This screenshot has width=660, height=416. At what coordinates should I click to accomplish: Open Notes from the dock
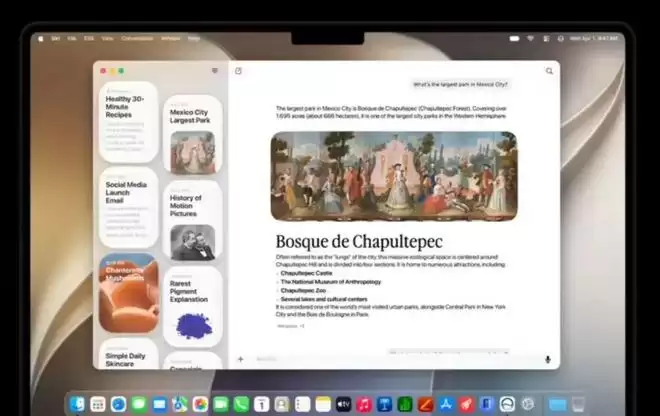click(x=323, y=405)
